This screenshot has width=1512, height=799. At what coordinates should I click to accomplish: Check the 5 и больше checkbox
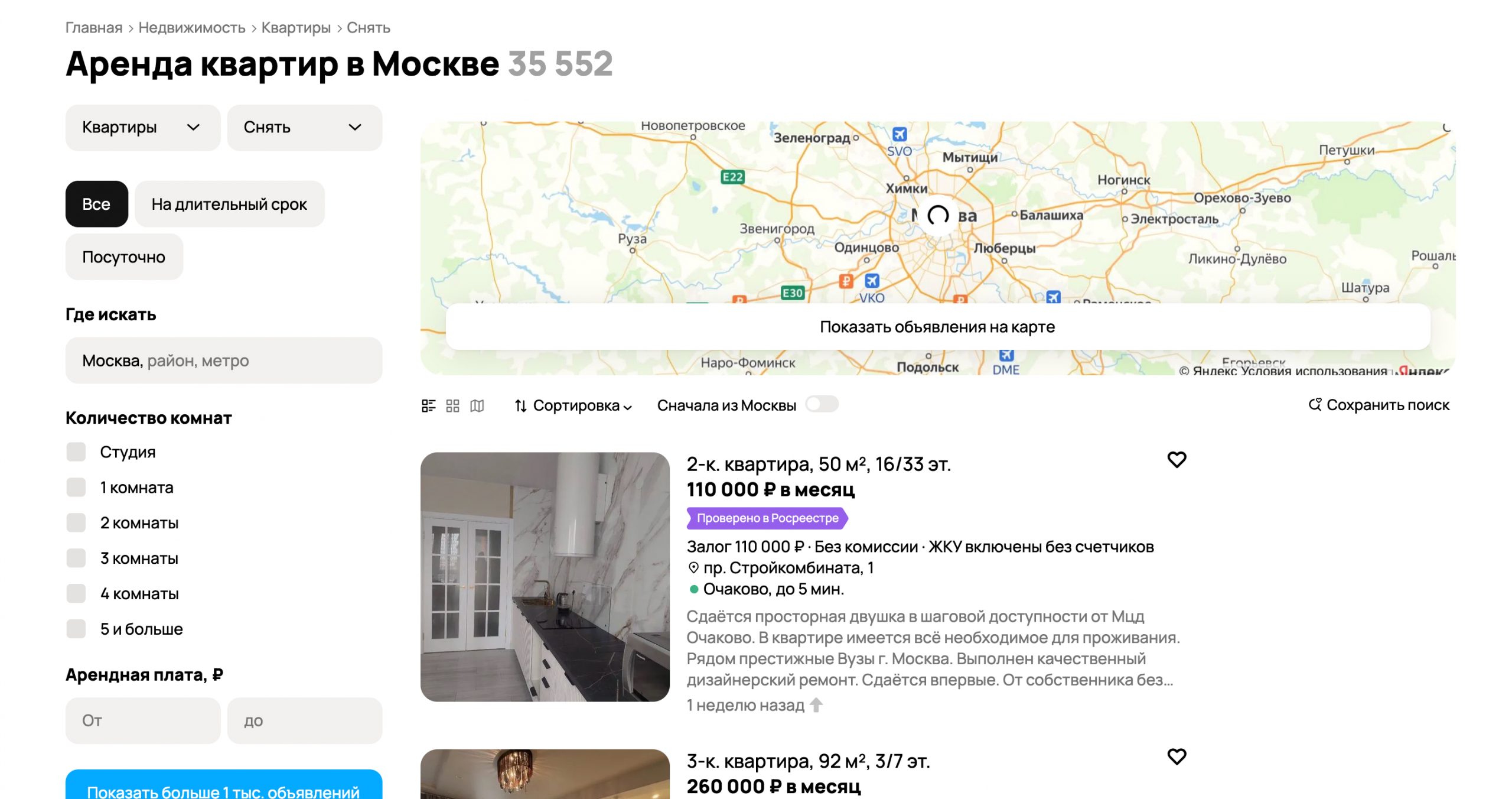(x=76, y=629)
